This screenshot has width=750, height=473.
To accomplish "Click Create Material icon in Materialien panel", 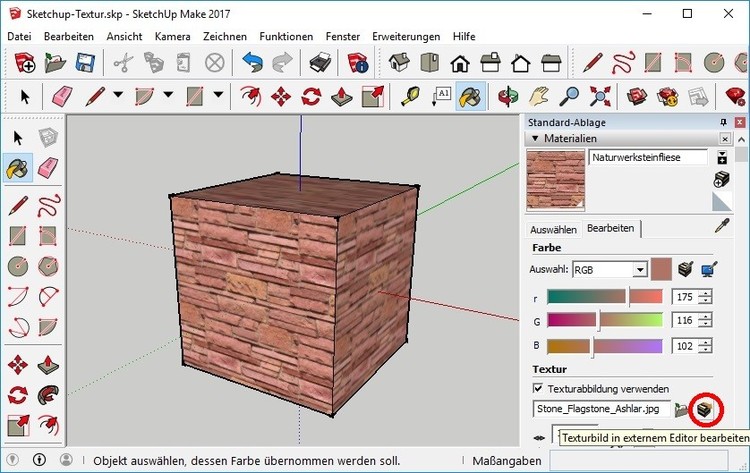I will (x=721, y=179).
